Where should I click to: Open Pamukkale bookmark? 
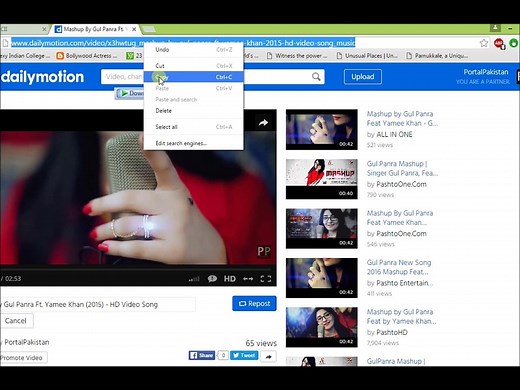coord(437,56)
